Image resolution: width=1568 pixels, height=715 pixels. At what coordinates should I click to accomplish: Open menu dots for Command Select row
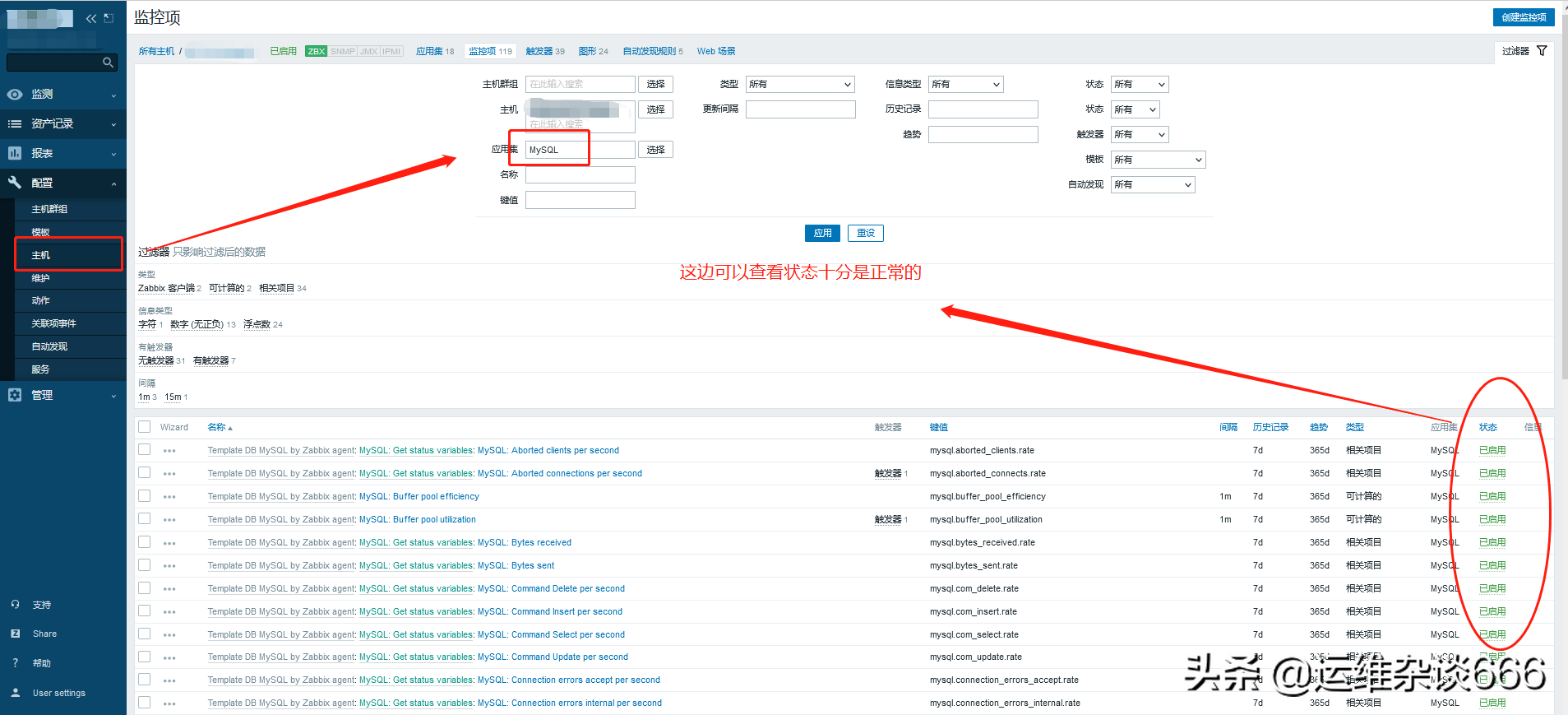(x=169, y=635)
